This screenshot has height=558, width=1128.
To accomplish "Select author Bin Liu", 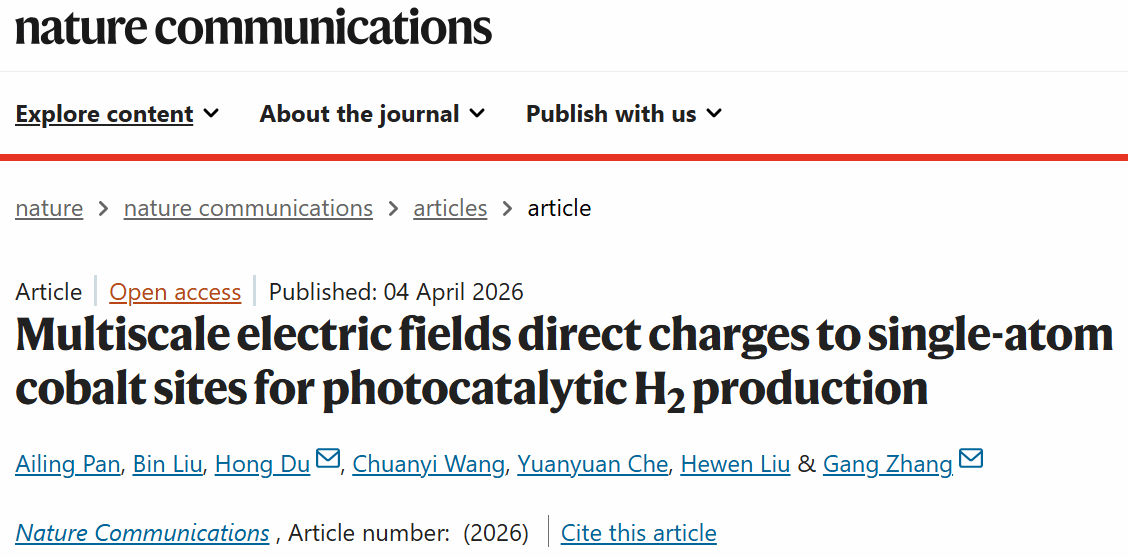I will click(167, 464).
